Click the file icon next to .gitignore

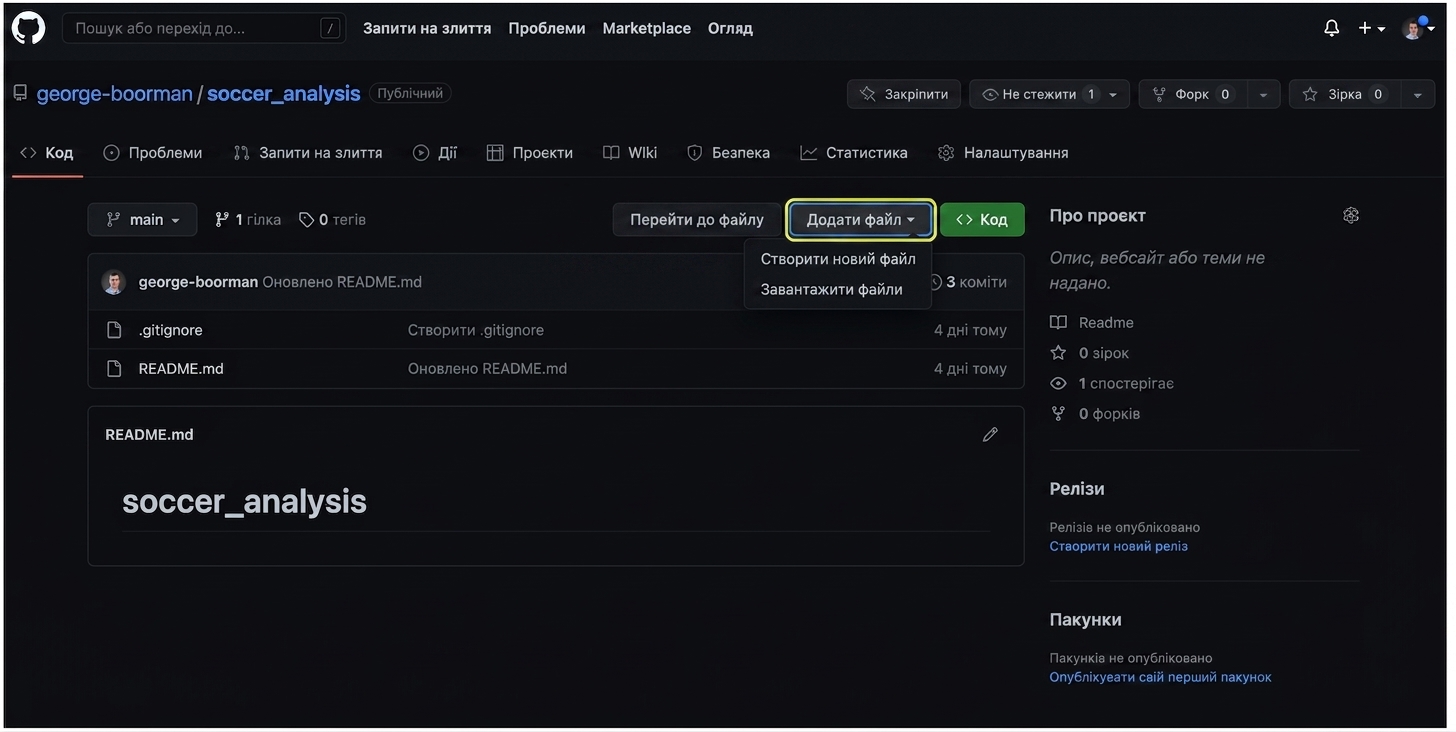click(114, 330)
